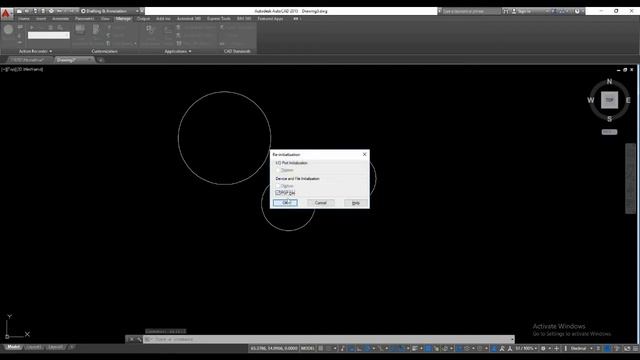Close the command line with X icon
The width and height of the screenshot is (640, 360).
[x=131, y=339]
